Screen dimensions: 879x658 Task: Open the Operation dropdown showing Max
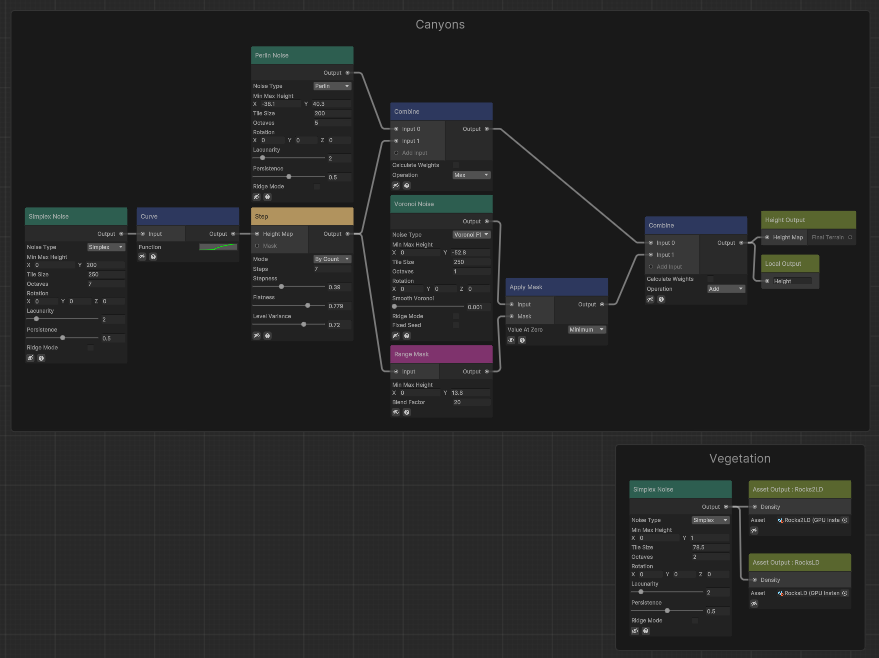(472, 175)
